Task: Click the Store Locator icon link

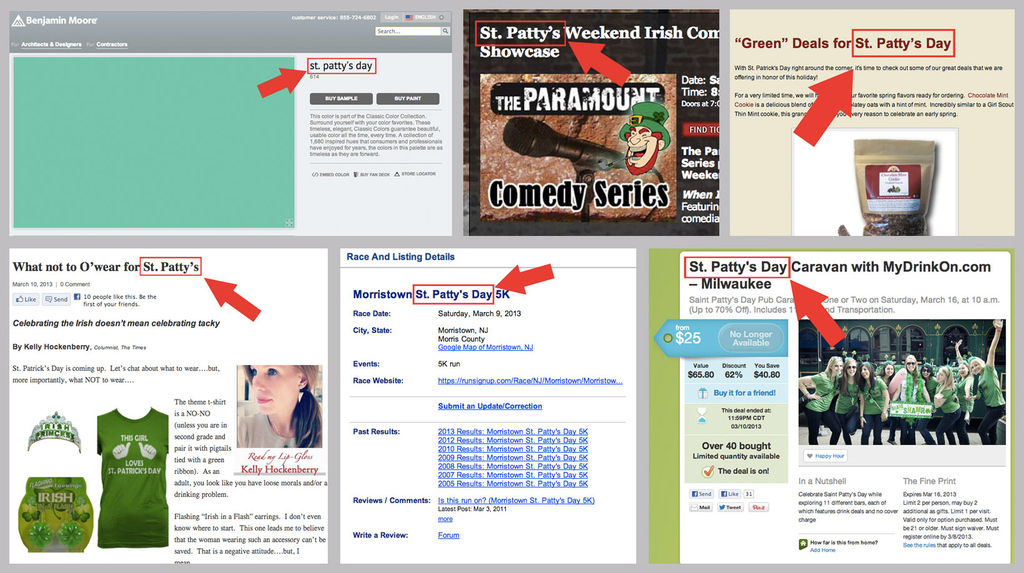Action: [415, 174]
